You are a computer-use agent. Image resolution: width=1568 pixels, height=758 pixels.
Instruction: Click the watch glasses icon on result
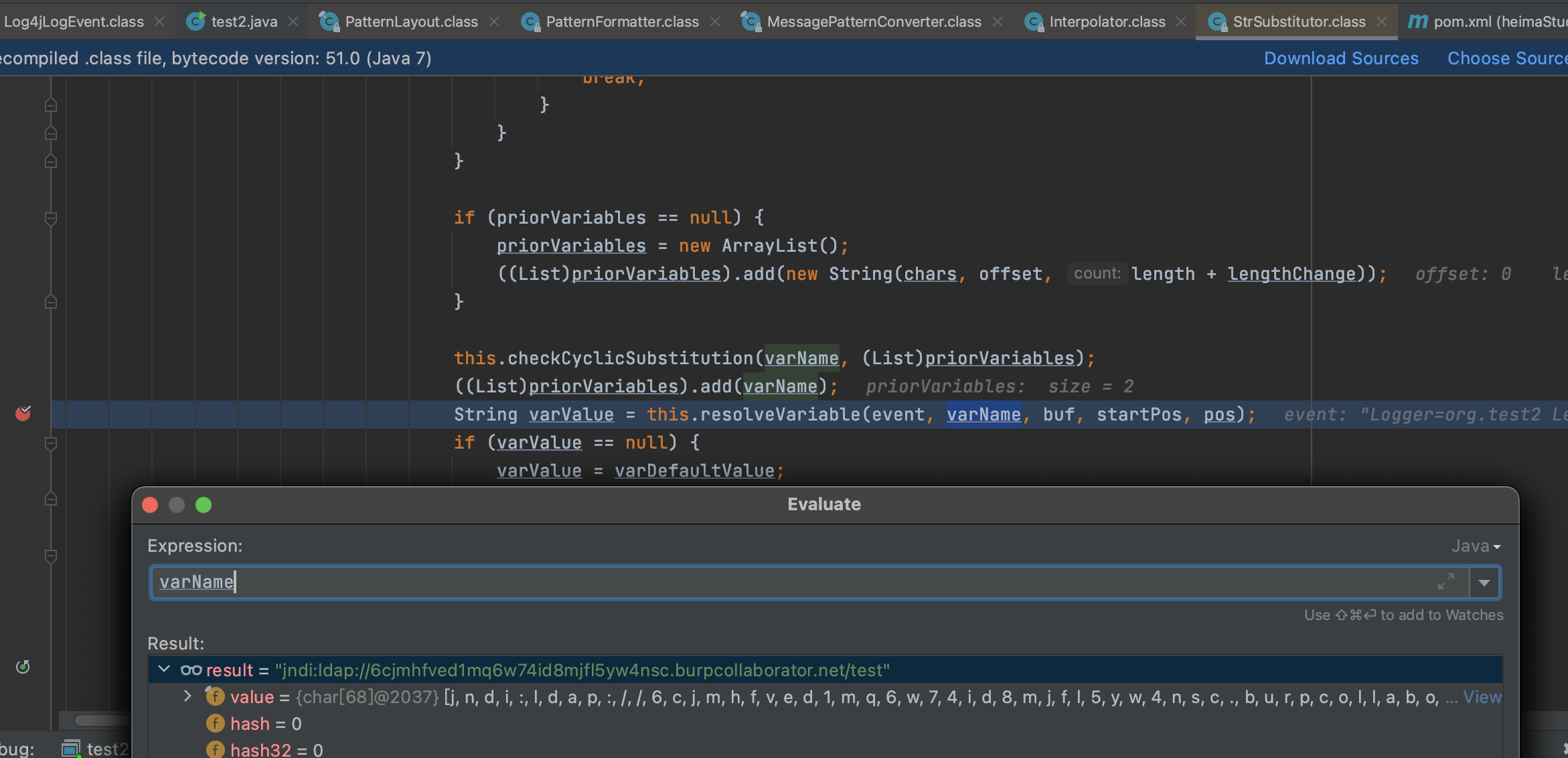click(x=191, y=670)
